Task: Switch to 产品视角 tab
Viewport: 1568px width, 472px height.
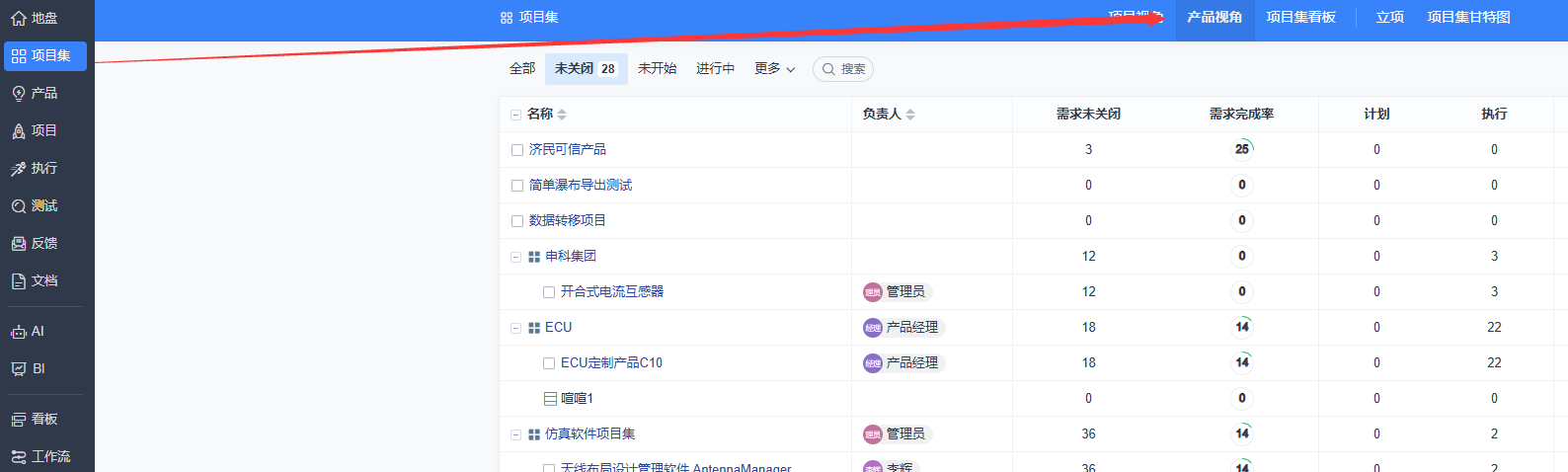Action: tap(1215, 18)
